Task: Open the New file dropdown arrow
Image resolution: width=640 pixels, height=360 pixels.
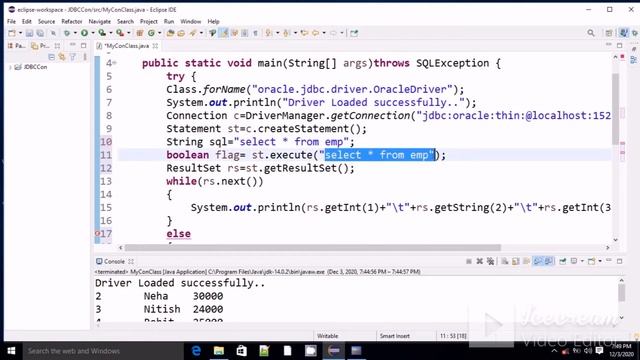Action: 20,33
